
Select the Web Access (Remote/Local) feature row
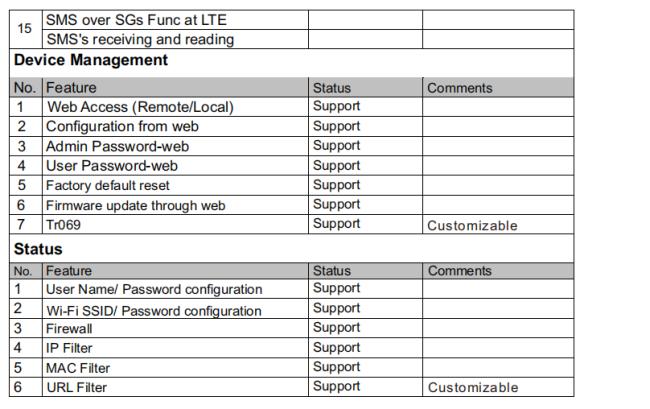[291, 107]
